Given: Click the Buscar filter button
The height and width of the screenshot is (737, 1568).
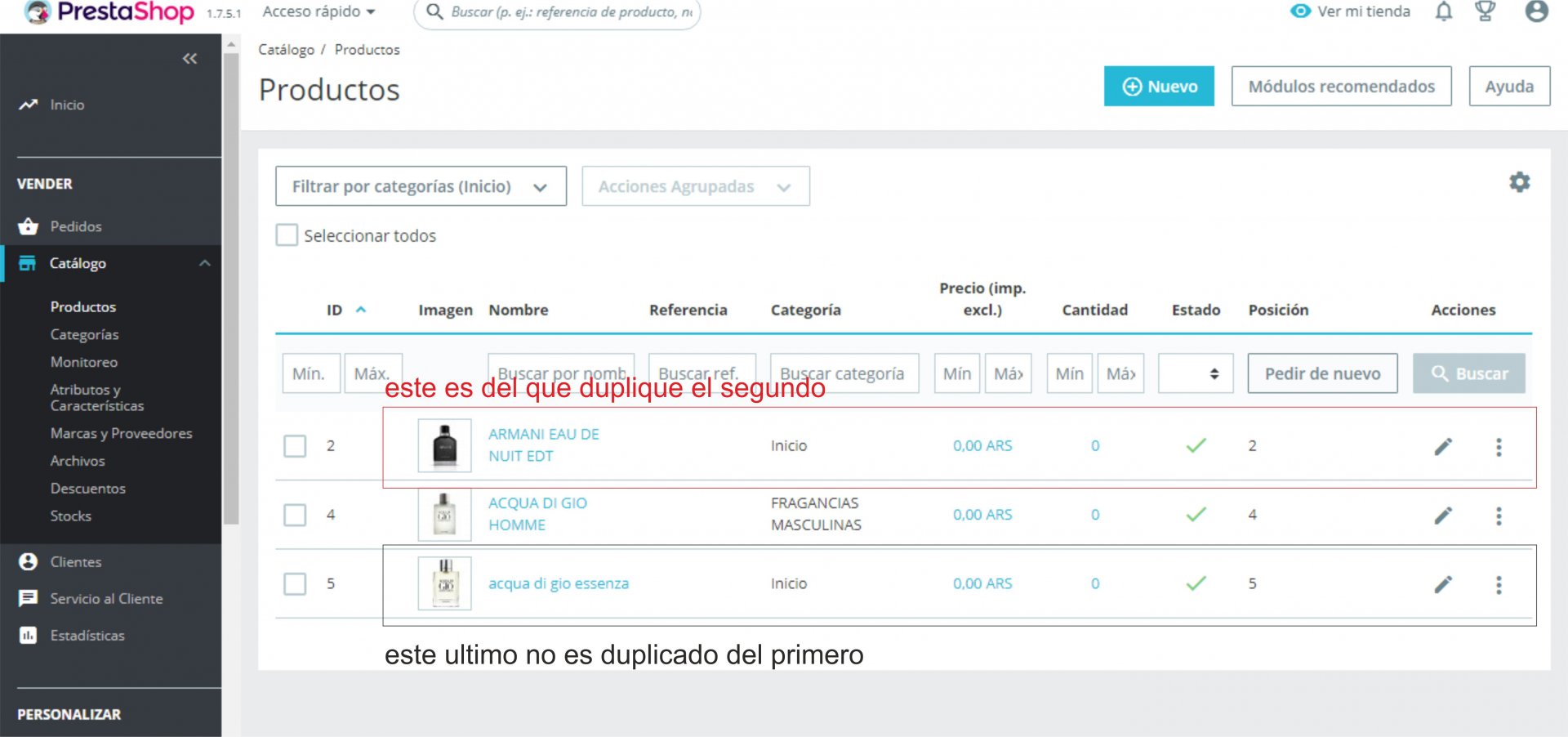Looking at the screenshot, I should tap(1469, 373).
